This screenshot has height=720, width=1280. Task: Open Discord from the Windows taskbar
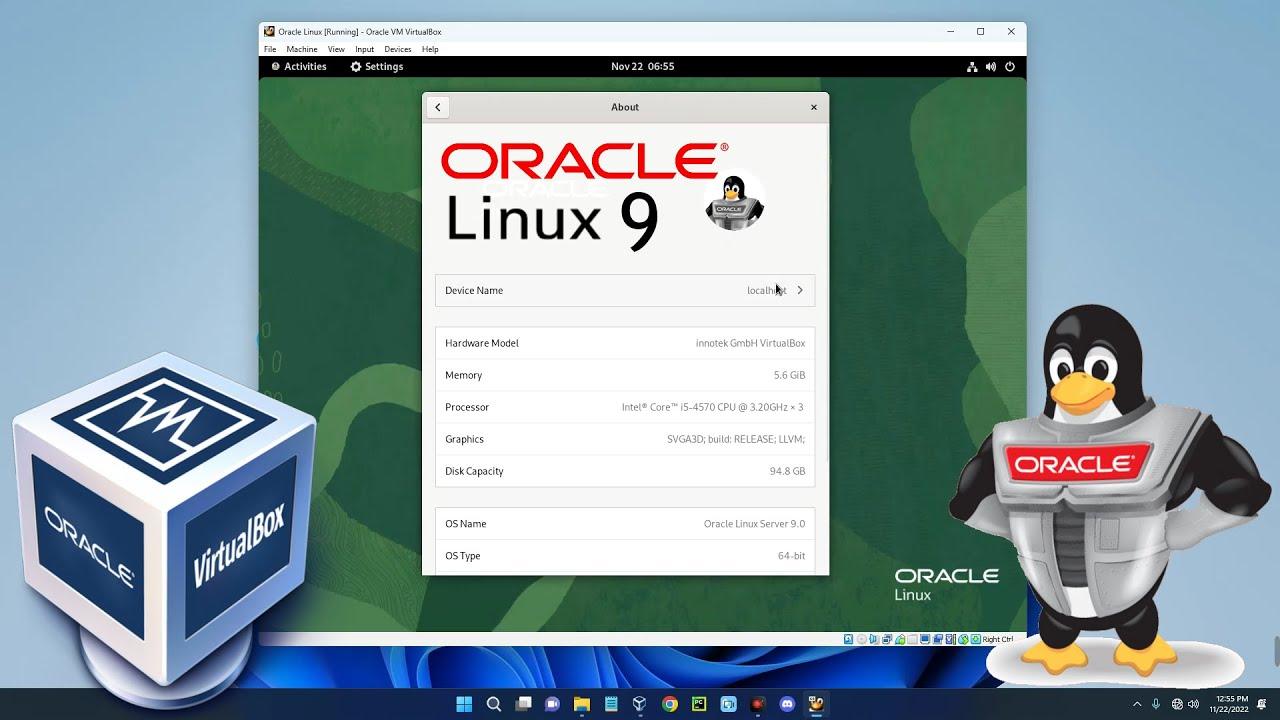pyautogui.click(x=787, y=704)
